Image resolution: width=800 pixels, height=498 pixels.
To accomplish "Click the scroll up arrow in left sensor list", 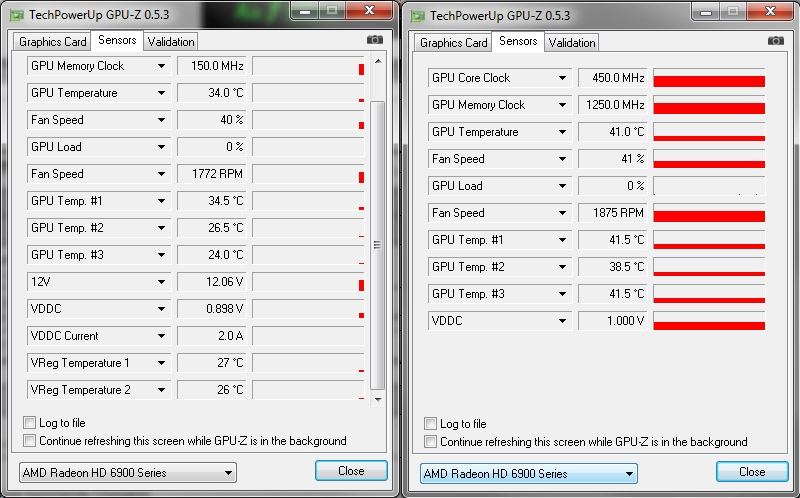I will 378,61.
